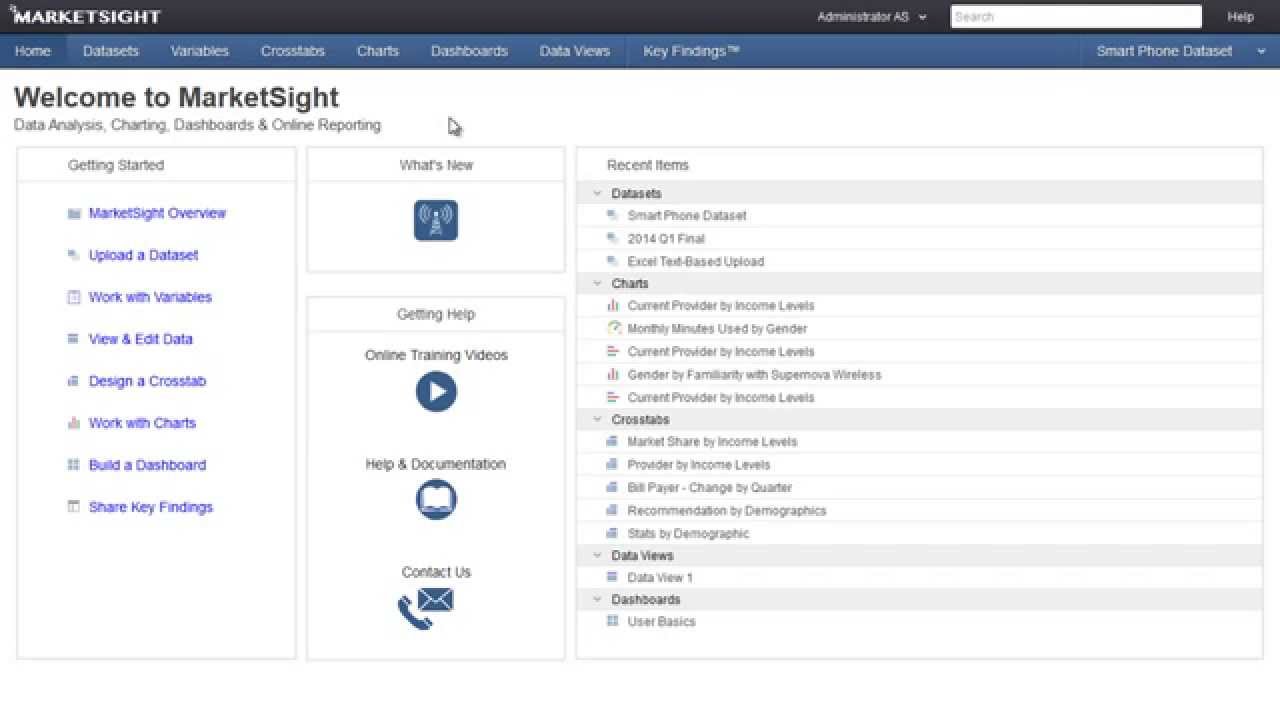
Task: Open the View & Edit Data link
Action: 141,339
